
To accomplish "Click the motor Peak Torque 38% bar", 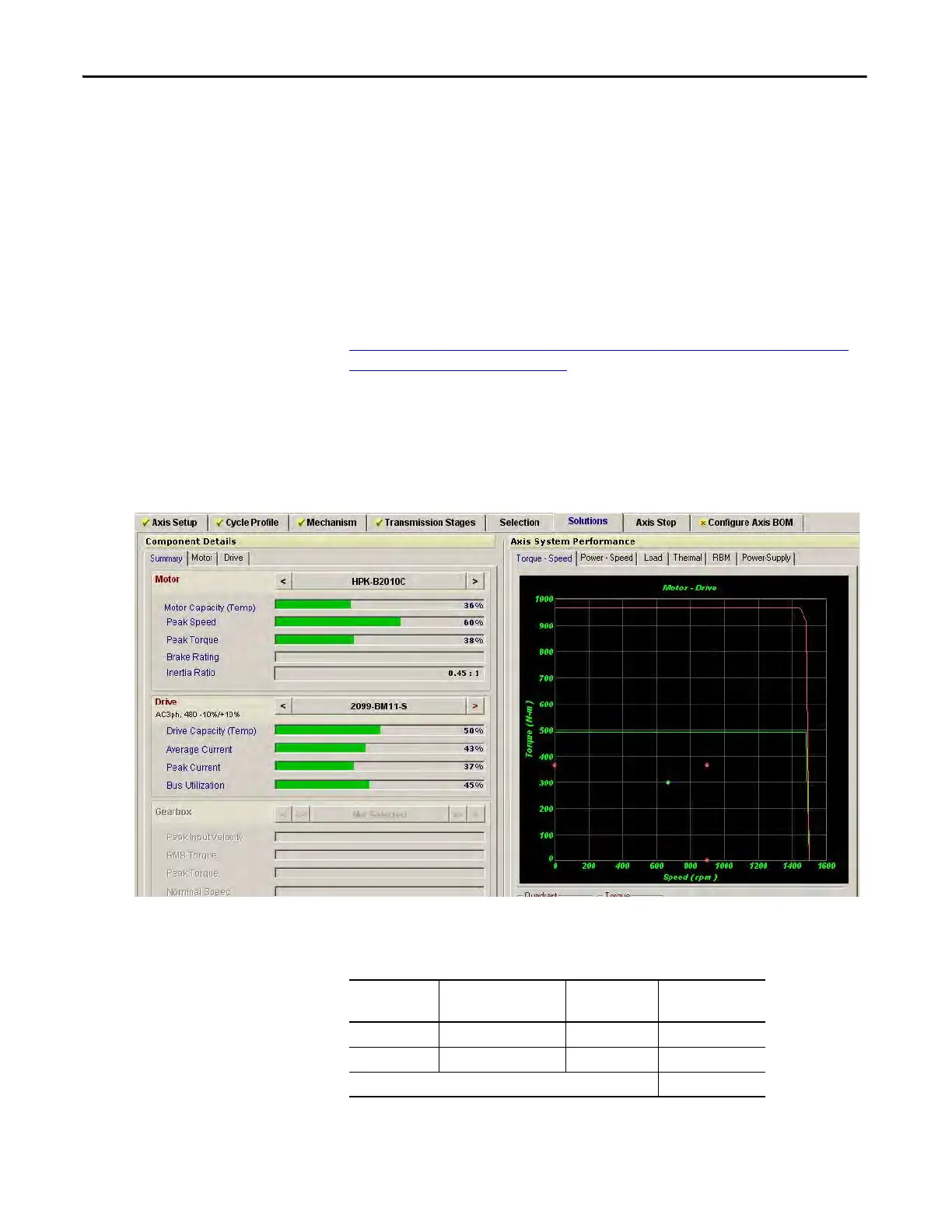I will pyautogui.click(x=380, y=640).
